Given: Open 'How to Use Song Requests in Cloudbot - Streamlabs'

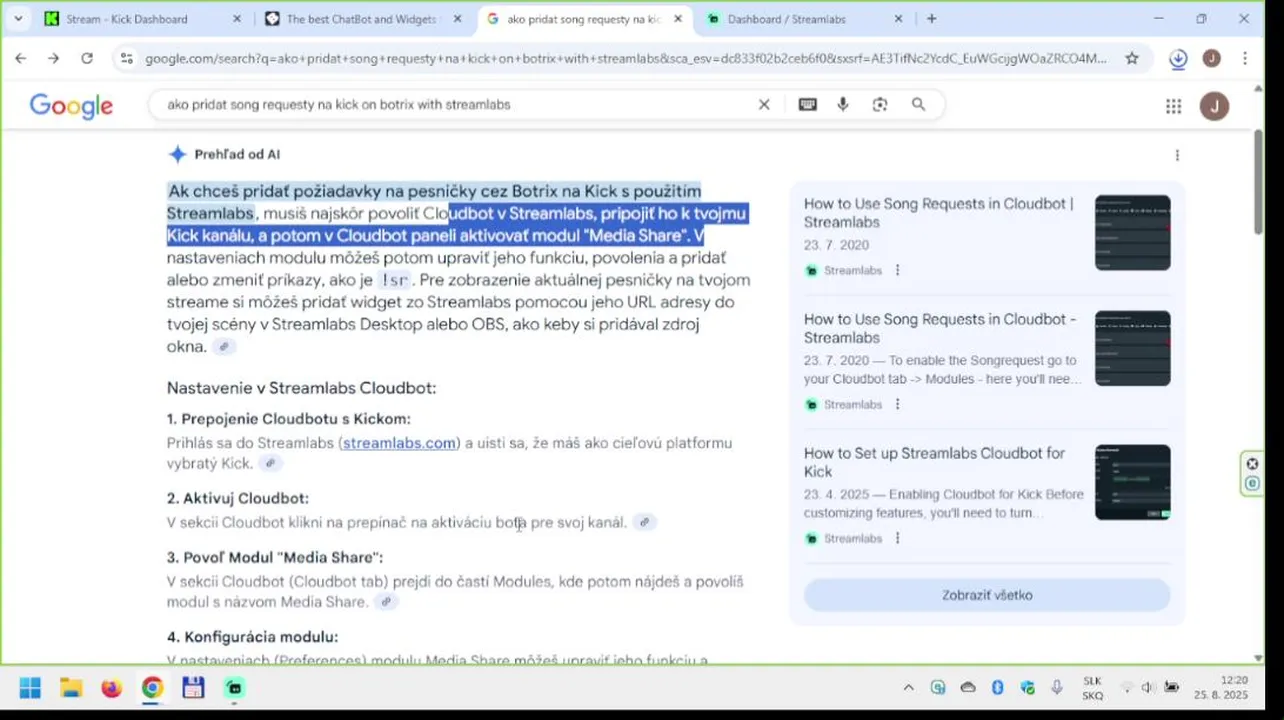Looking at the screenshot, I should pyautogui.click(x=940, y=328).
